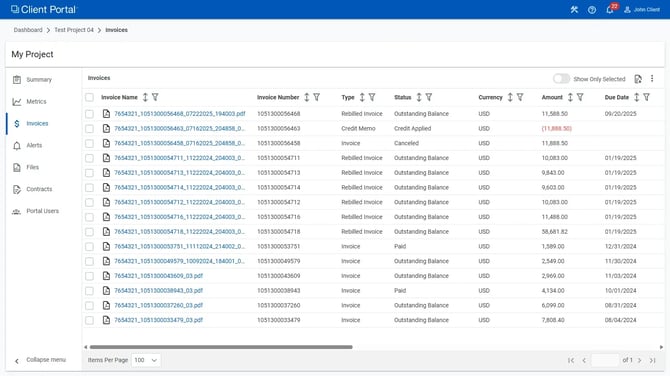Check the box for invoice 1051300054718

pyautogui.click(x=89, y=232)
